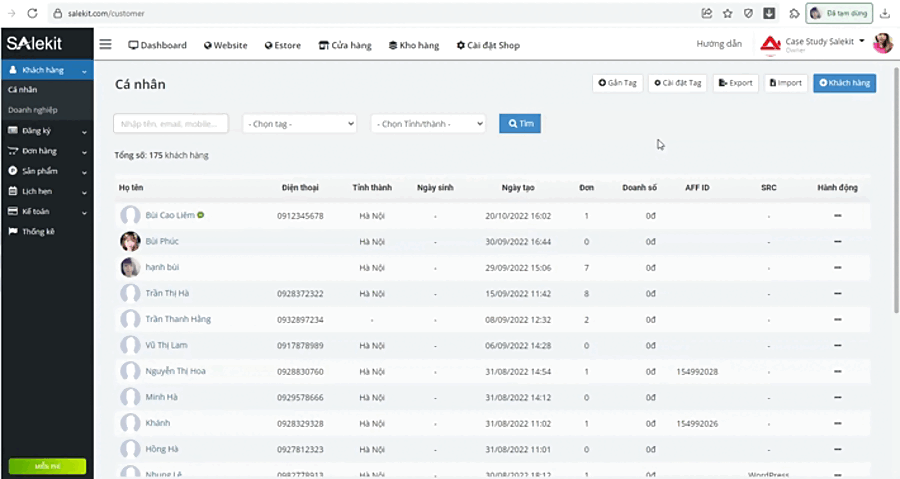Open action menu for Vũ Thị Lam row
Viewport: 900px width, 479px height.
[837, 345]
